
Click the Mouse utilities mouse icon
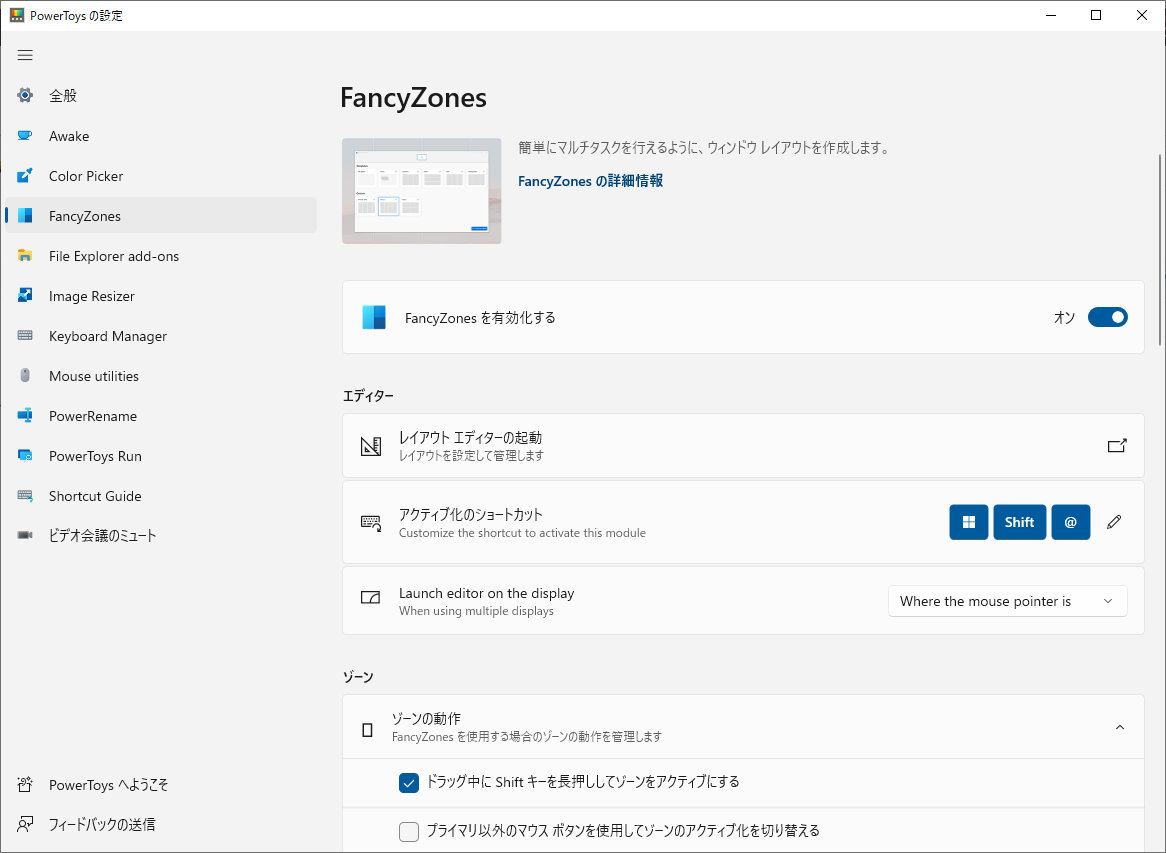pyautogui.click(x=25, y=376)
